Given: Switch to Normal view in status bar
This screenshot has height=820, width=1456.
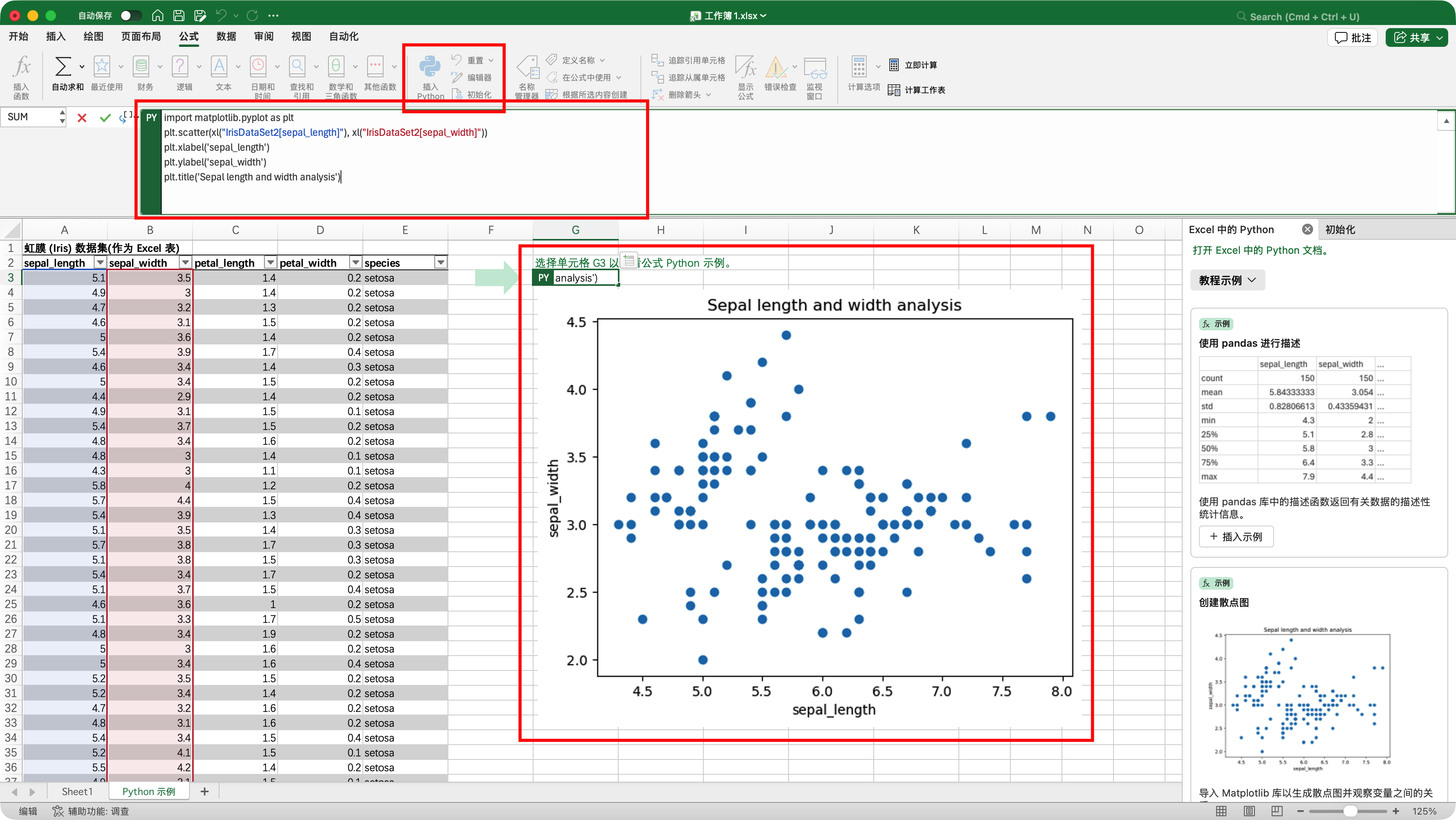Looking at the screenshot, I should (1221, 811).
